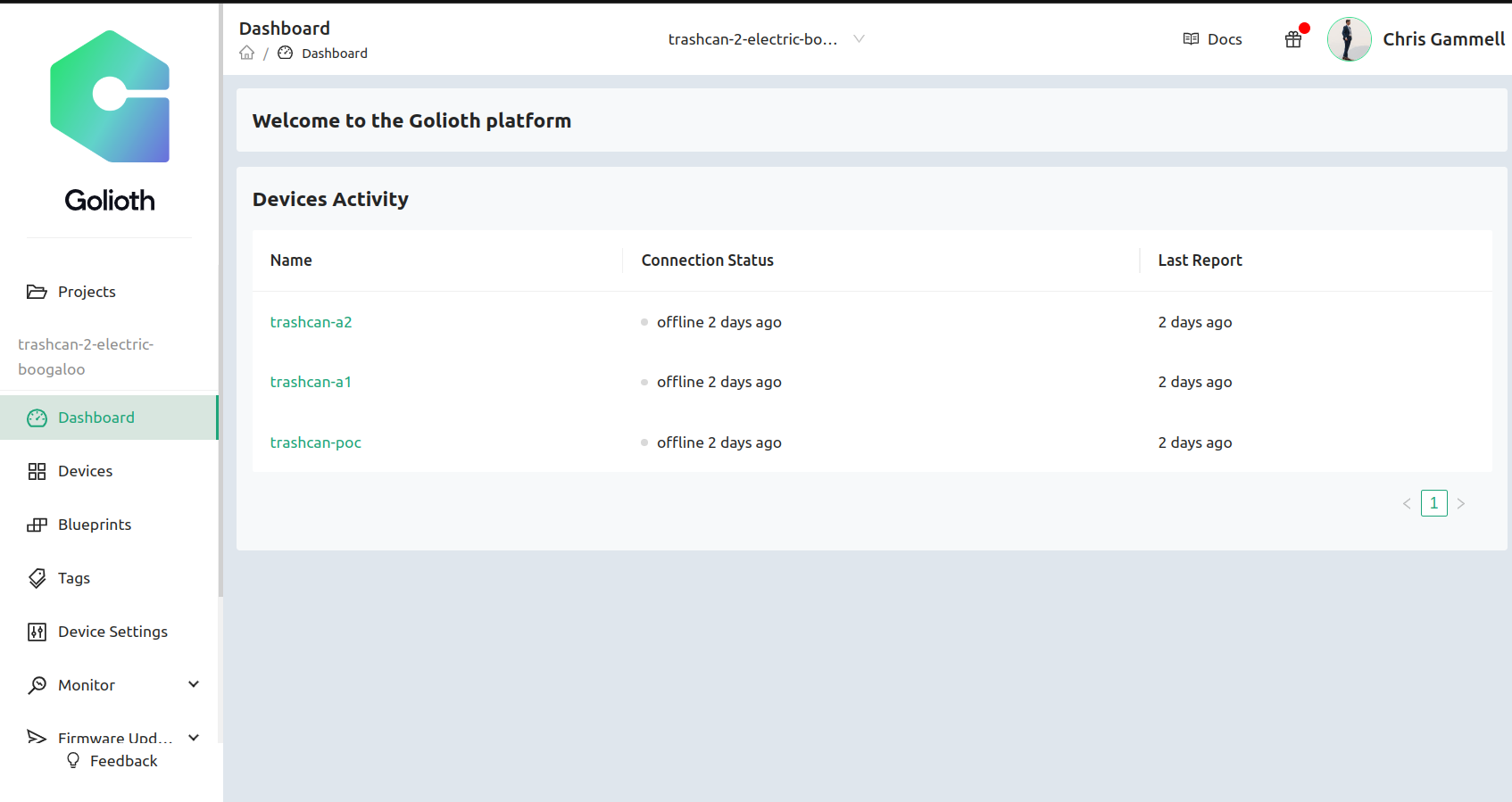The image size is (1512, 802).
Task: Click the Device Settings sliders icon
Action: pyautogui.click(x=37, y=632)
